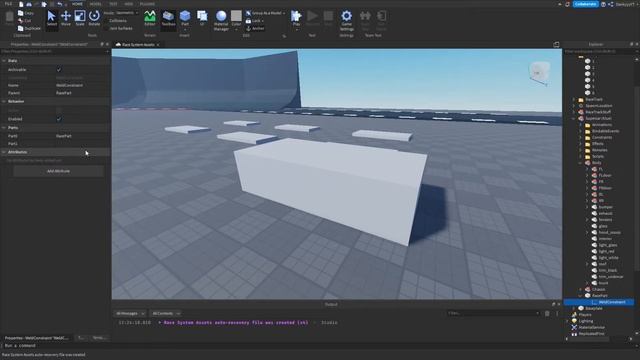Click the Undo arrow in the title bar
The width and height of the screenshot is (640, 360).
coord(60,4)
